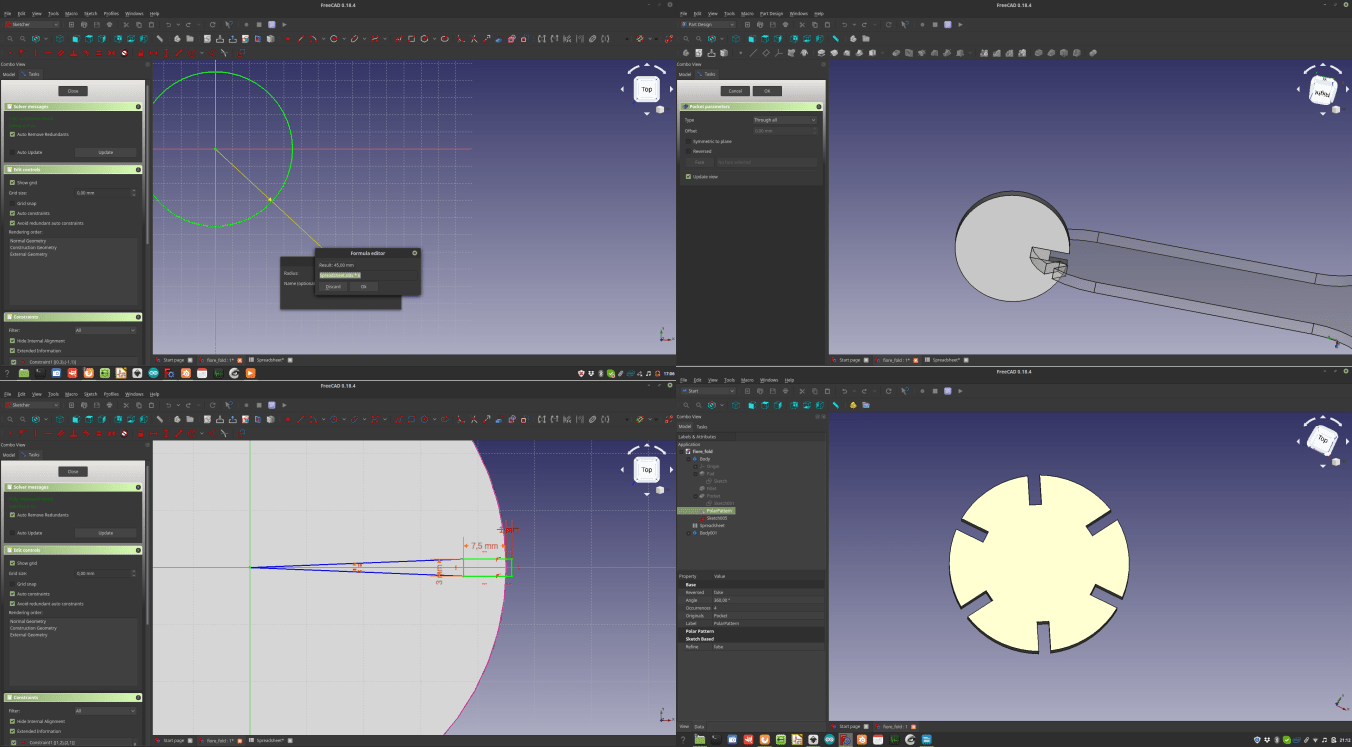Choose Trim edge tool in upper Sketcher window
The width and height of the screenshot is (1352, 747).
tap(474, 39)
